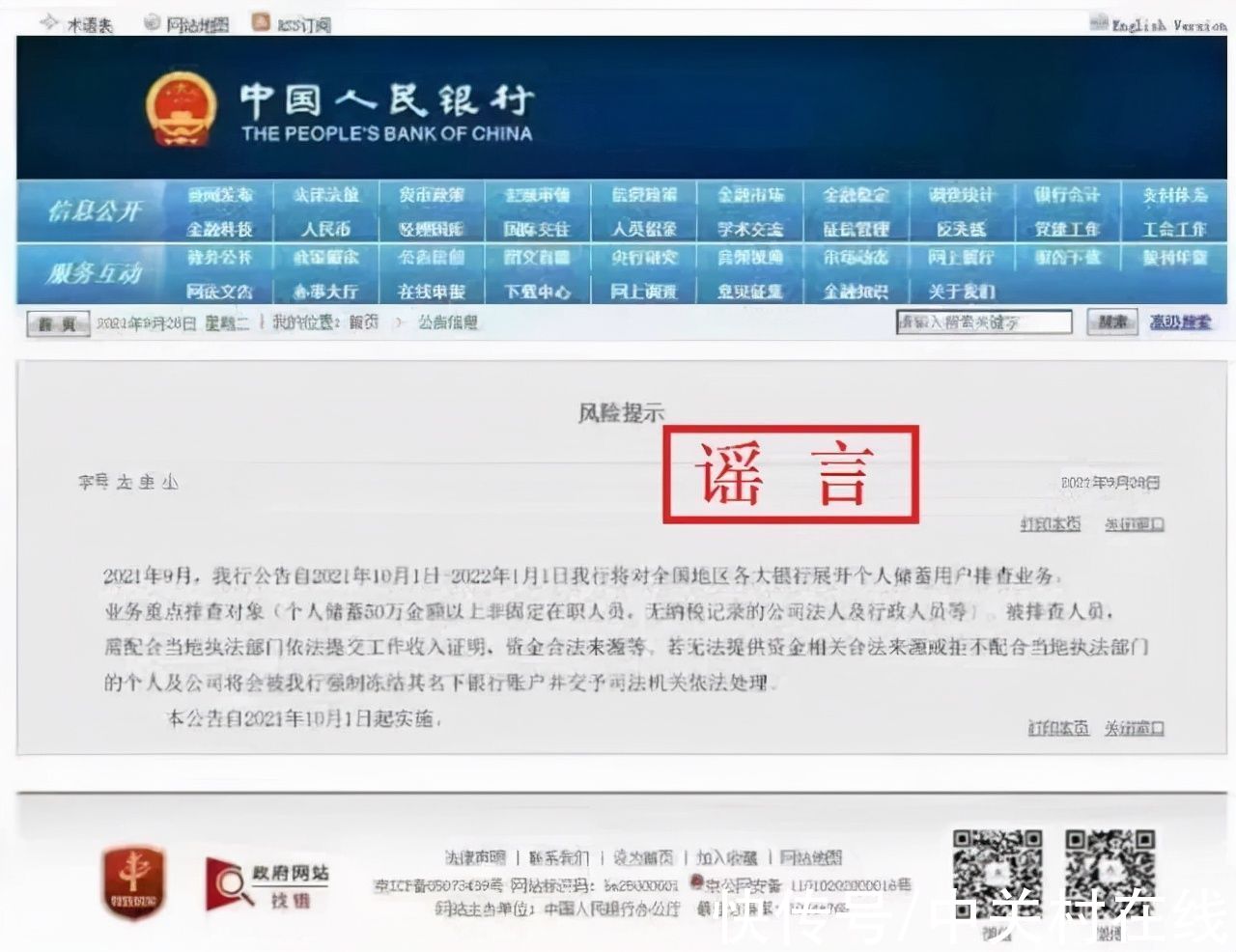Go to 网上调查 section
Image resolution: width=1236 pixels, height=952 pixels.
(644, 292)
